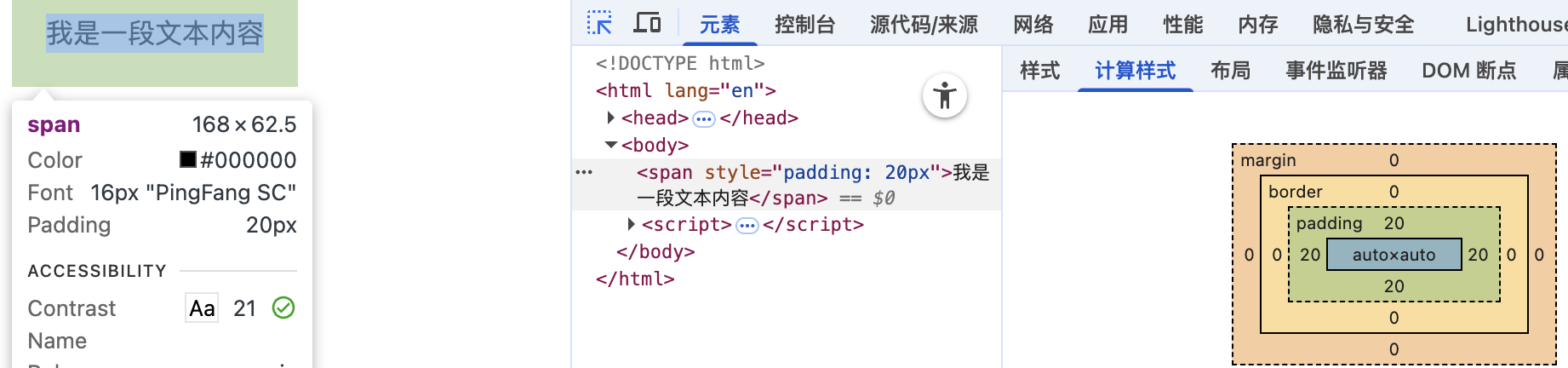Click the floating accessibility icon button

coord(944,95)
